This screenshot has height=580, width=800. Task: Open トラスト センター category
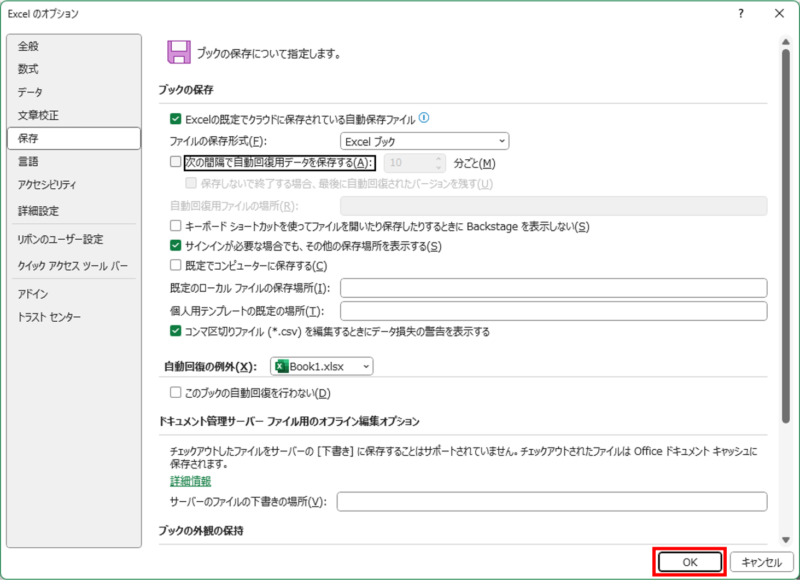click(74, 317)
